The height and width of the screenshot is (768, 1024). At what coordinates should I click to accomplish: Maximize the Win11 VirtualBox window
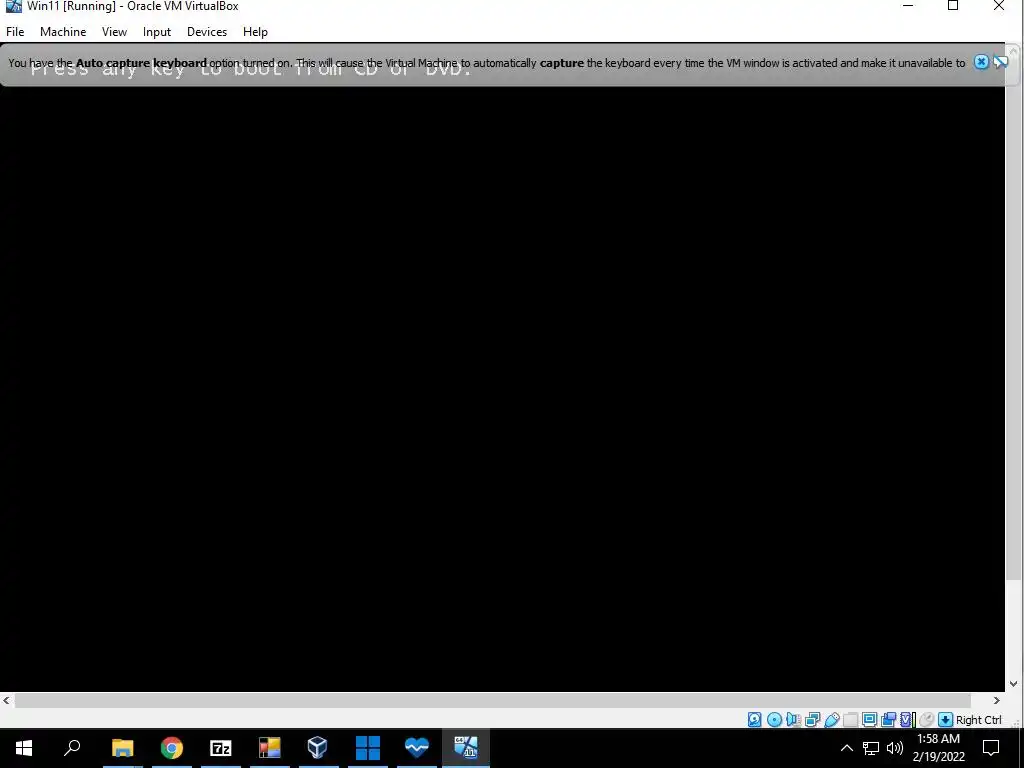(x=953, y=6)
